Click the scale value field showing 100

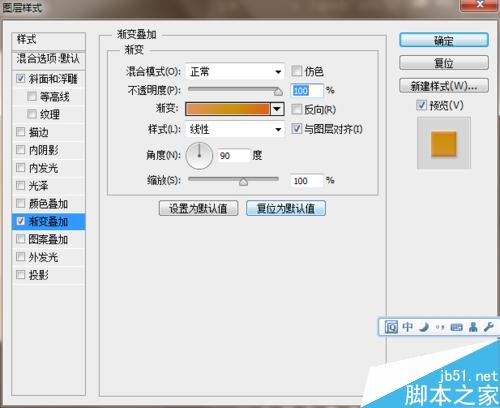(307, 181)
